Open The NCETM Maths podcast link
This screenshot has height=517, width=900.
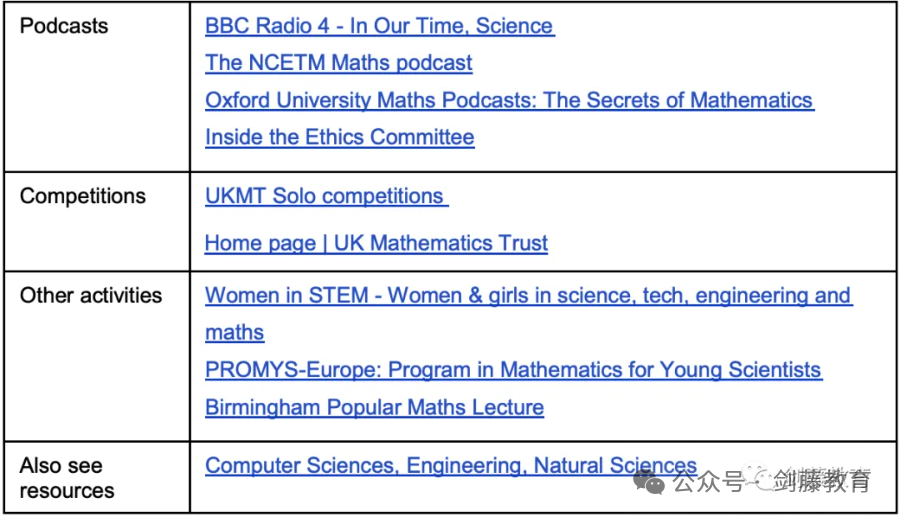(x=339, y=63)
